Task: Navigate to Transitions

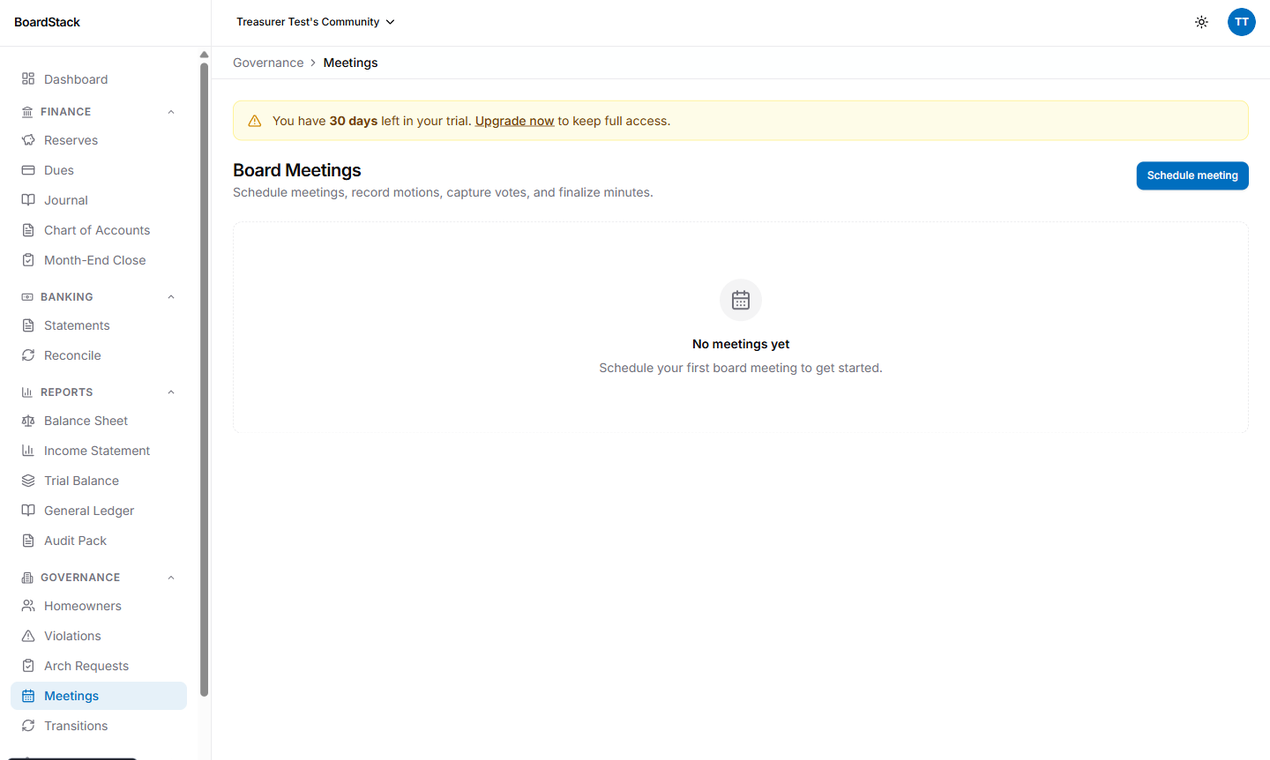Action: click(99, 726)
